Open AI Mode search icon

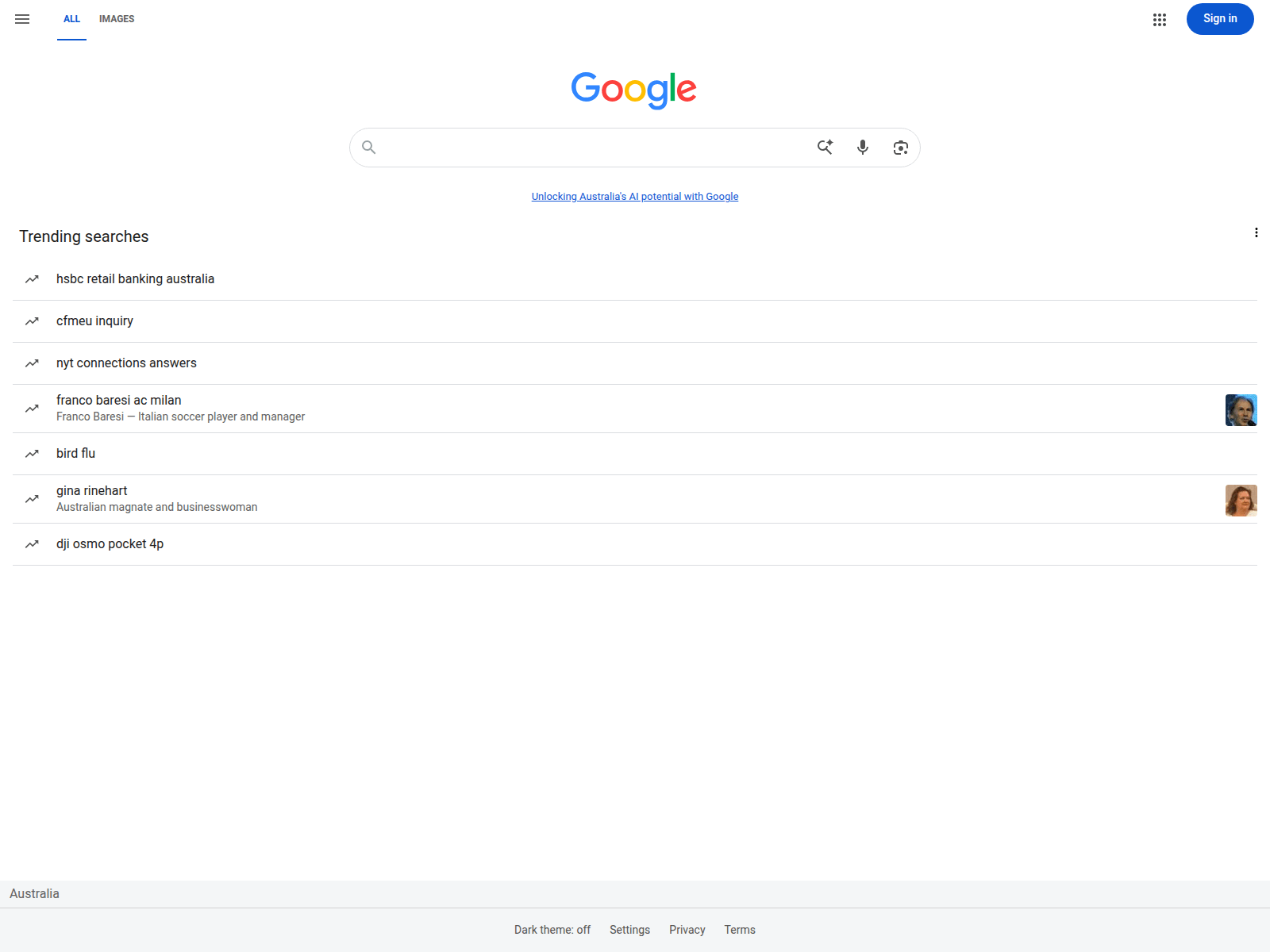(x=825, y=148)
